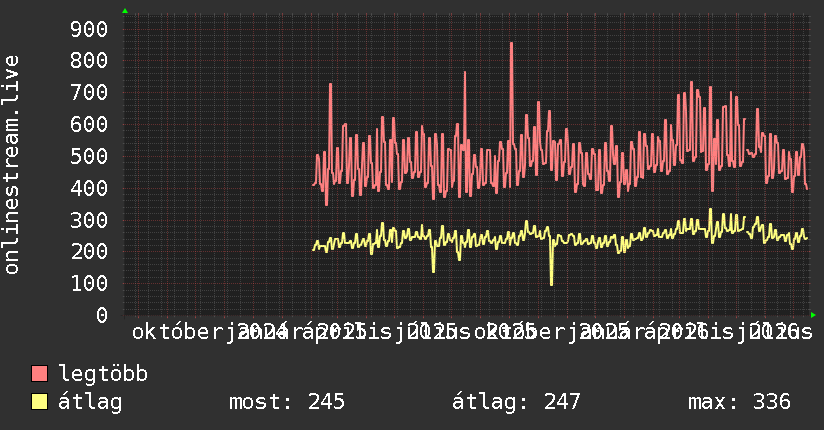Click the lowest yellow dip near 100

pos(551,284)
